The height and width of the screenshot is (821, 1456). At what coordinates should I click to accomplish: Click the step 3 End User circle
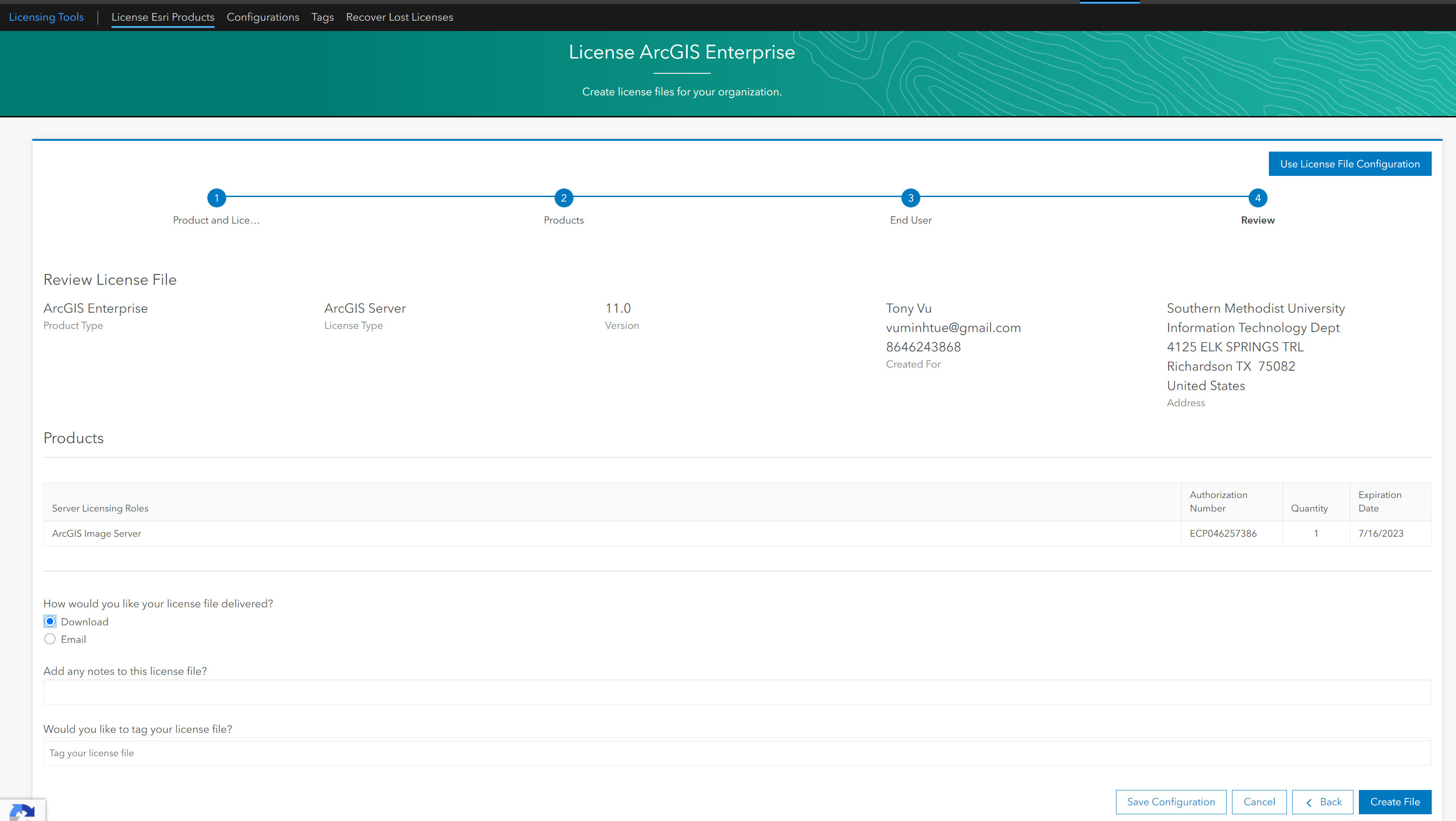click(x=910, y=198)
